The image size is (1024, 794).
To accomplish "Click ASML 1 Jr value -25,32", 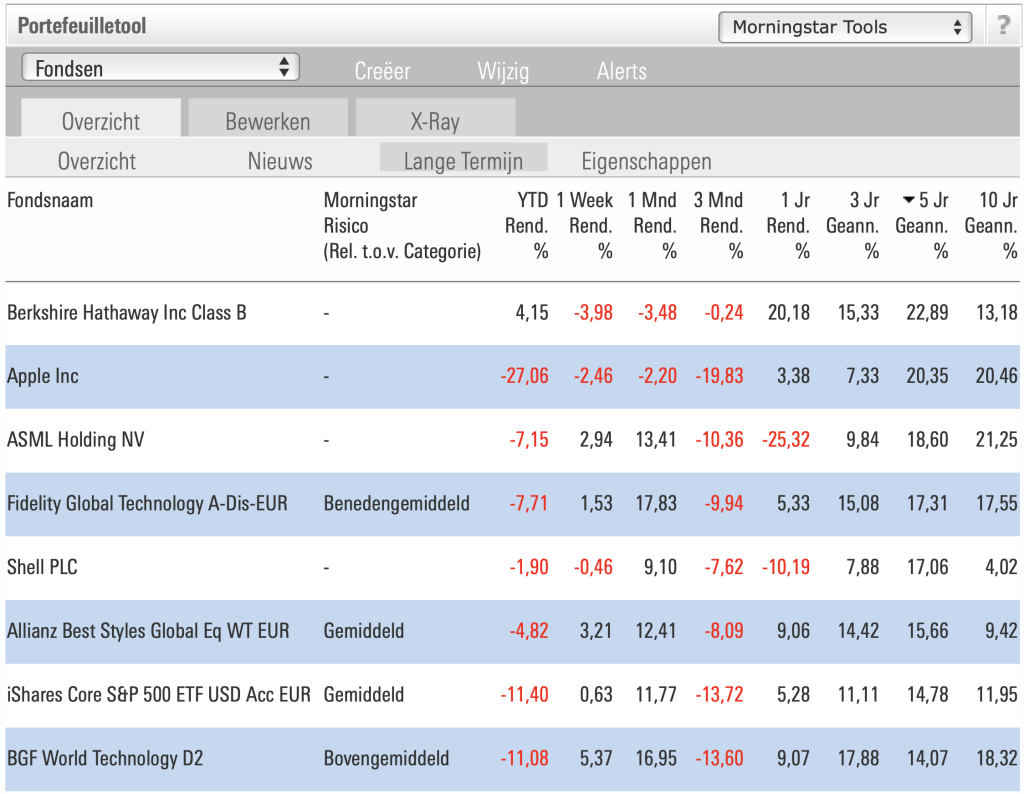I will coord(786,439).
